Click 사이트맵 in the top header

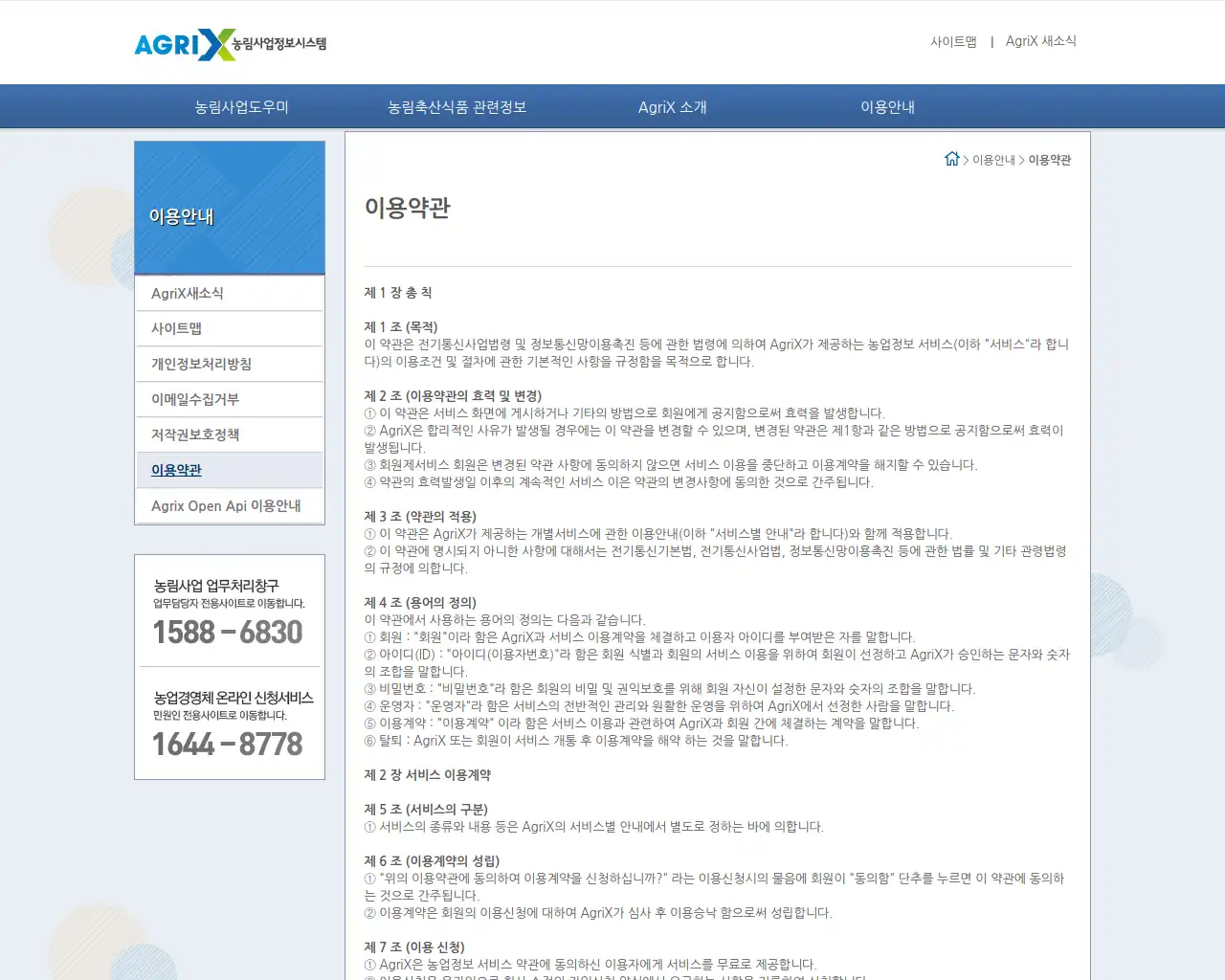[x=953, y=41]
